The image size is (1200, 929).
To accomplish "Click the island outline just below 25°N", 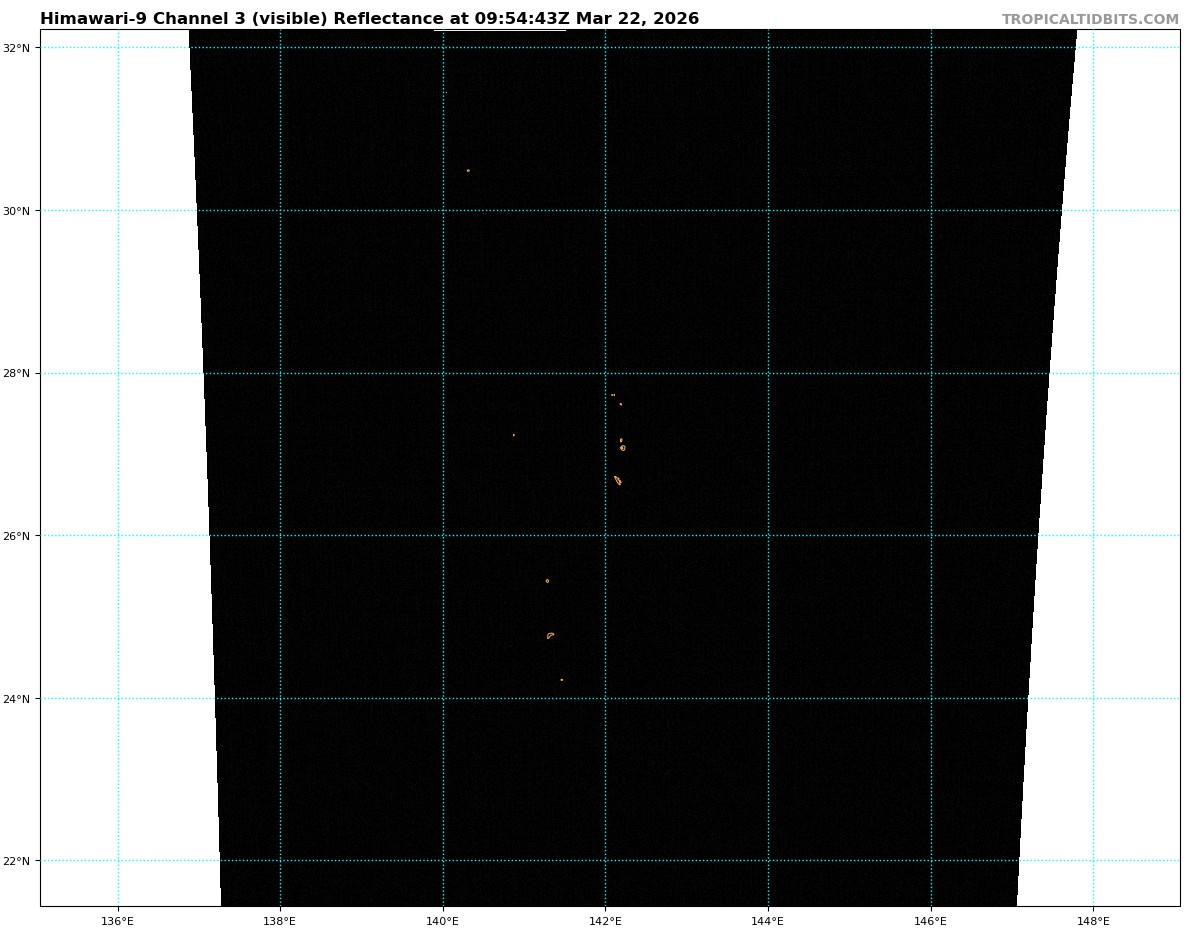I will coord(550,635).
